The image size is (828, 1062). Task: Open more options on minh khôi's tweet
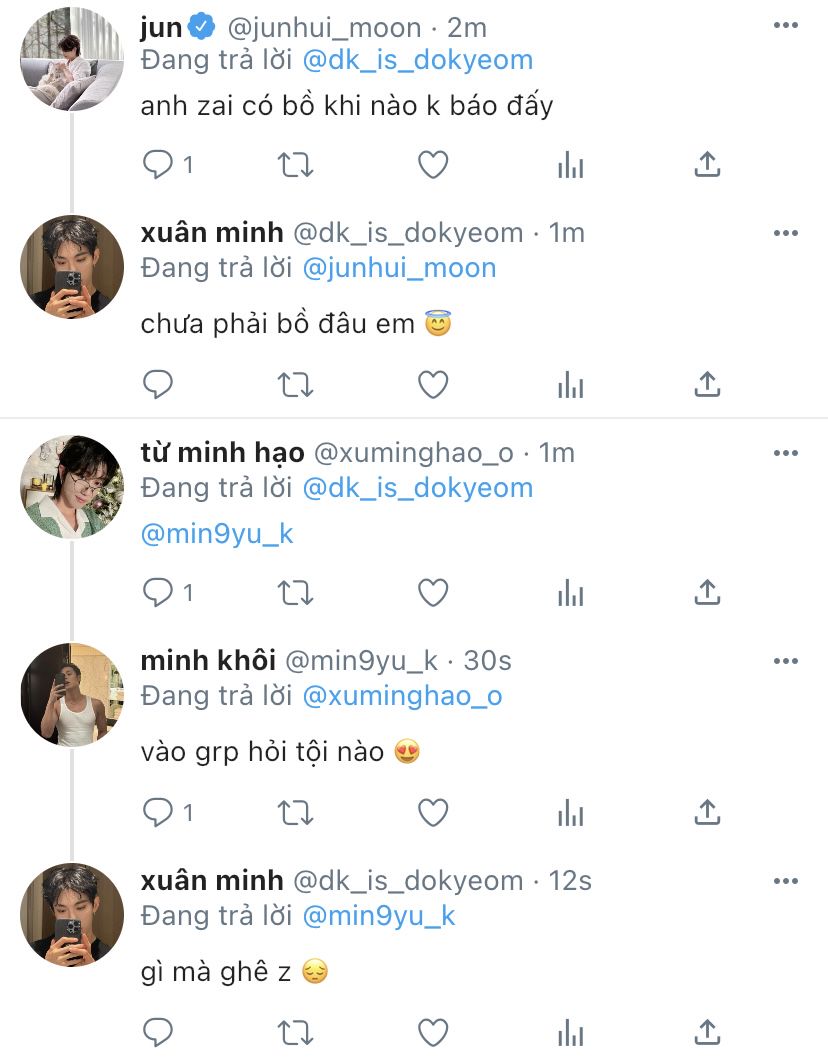tap(785, 661)
